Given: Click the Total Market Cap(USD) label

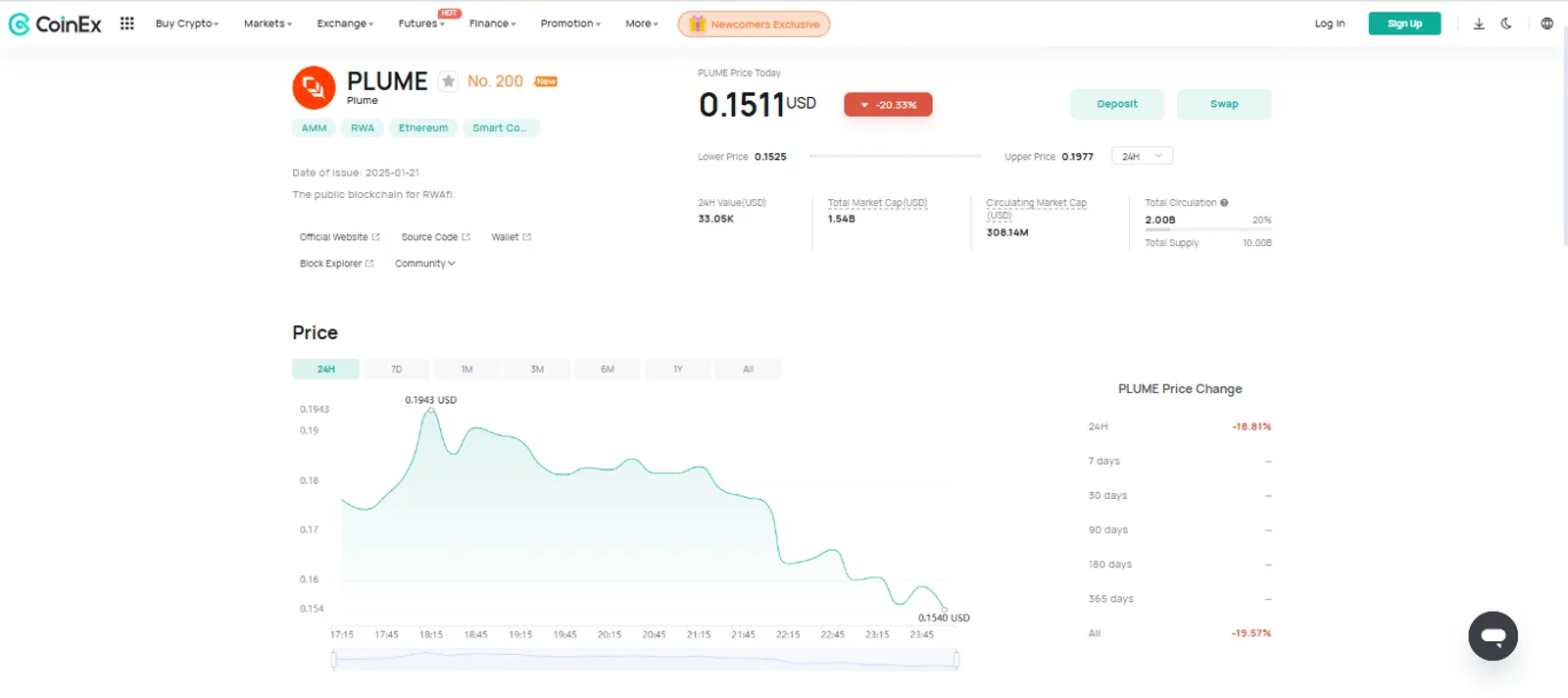Looking at the screenshot, I should (x=877, y=203).
